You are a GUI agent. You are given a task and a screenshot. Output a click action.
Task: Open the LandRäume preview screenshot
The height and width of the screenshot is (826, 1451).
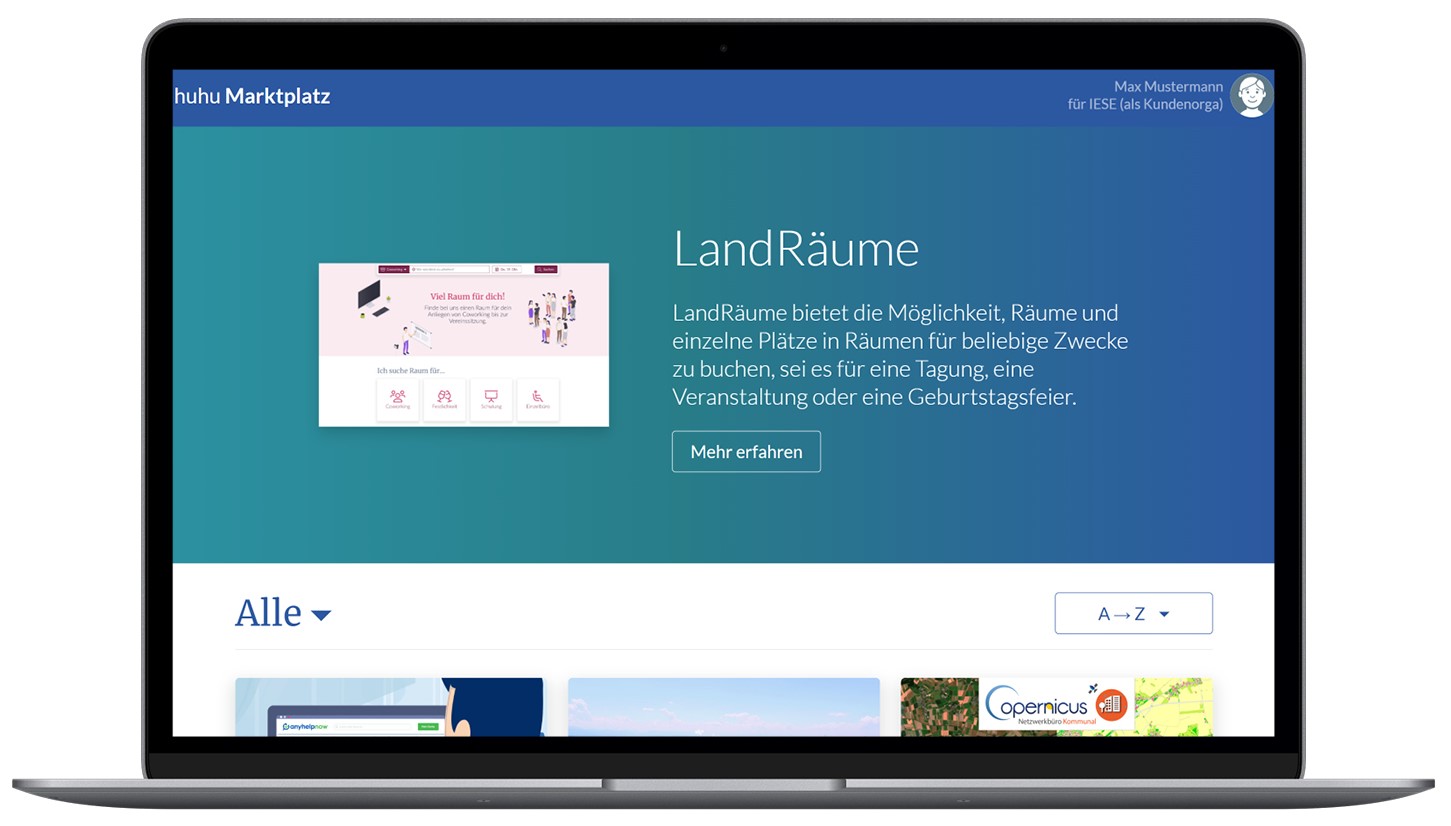pyautogui.click(x=464, y=345)
